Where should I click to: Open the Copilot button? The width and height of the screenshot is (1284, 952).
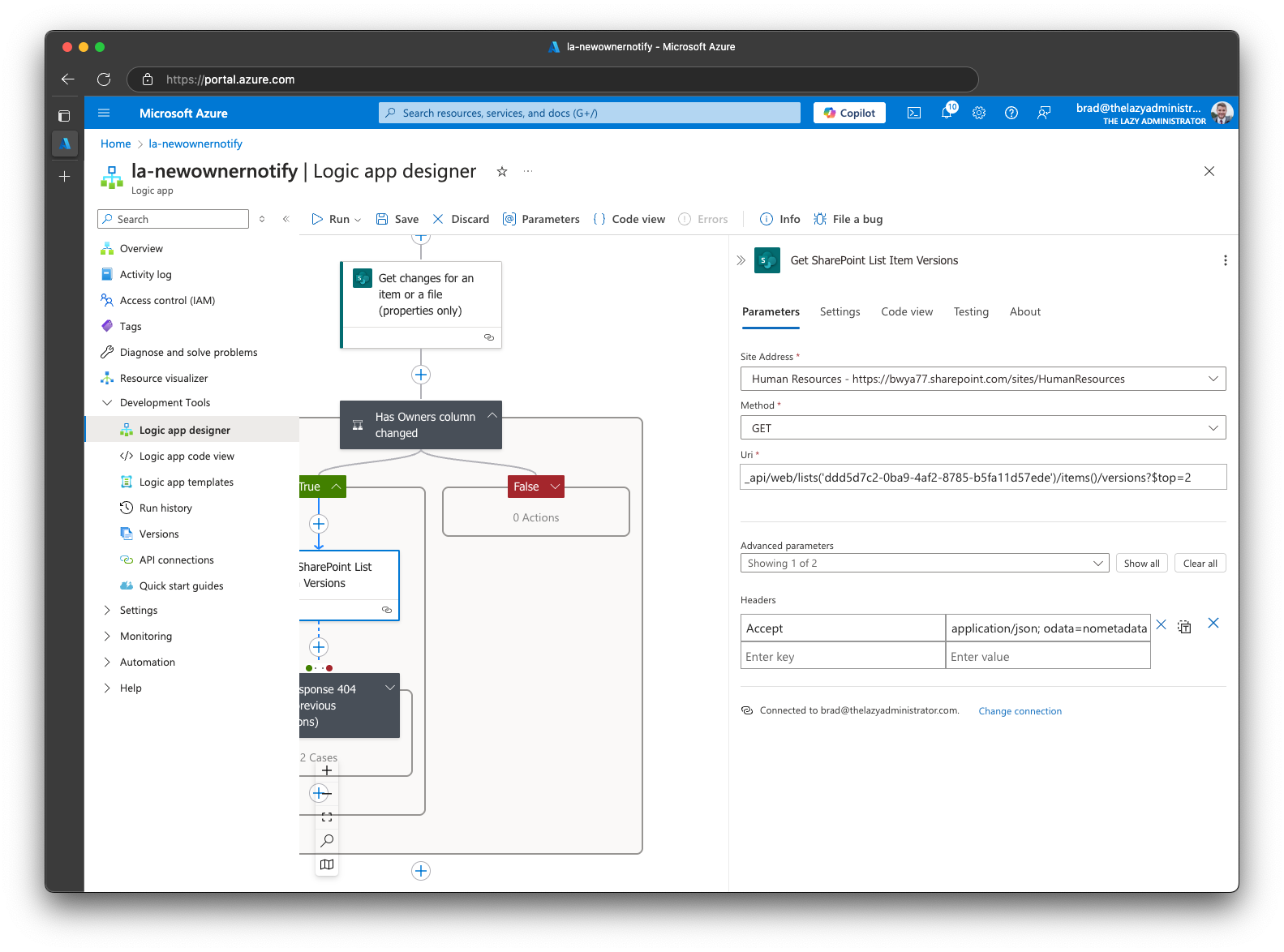tap(849, 113)
